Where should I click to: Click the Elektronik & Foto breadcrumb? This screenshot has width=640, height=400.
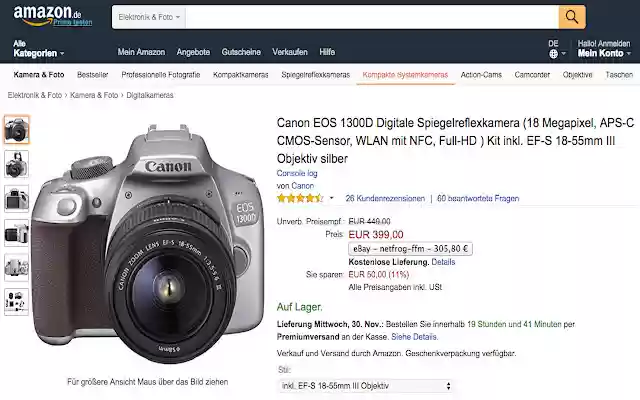click(x=35, y=95)
